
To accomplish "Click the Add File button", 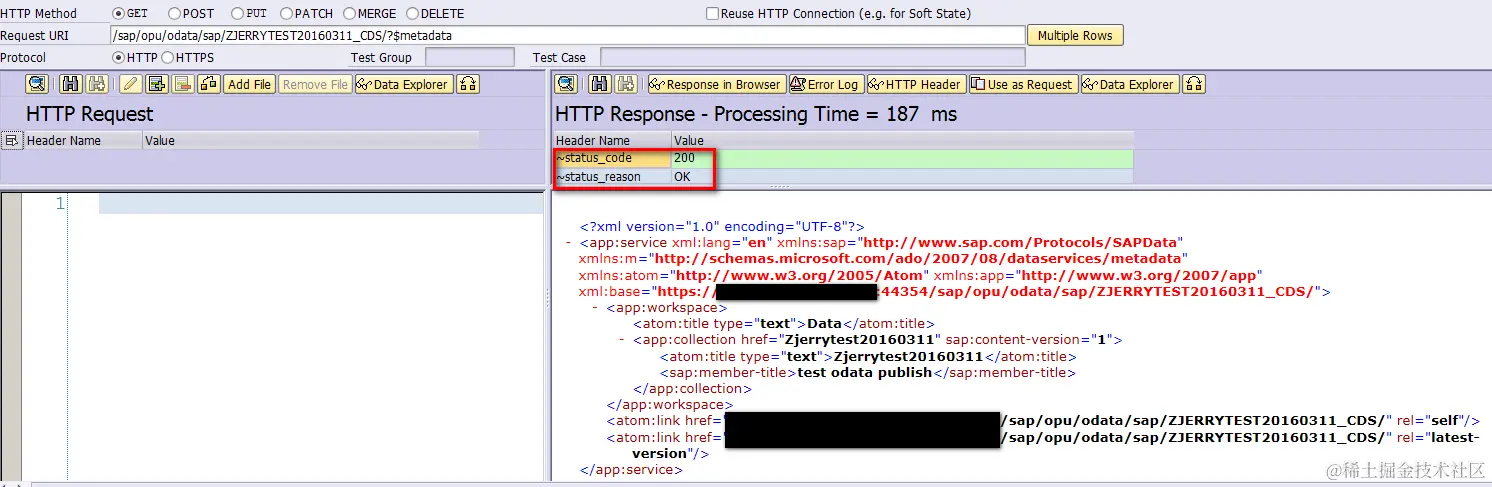I will click(249, 84).
